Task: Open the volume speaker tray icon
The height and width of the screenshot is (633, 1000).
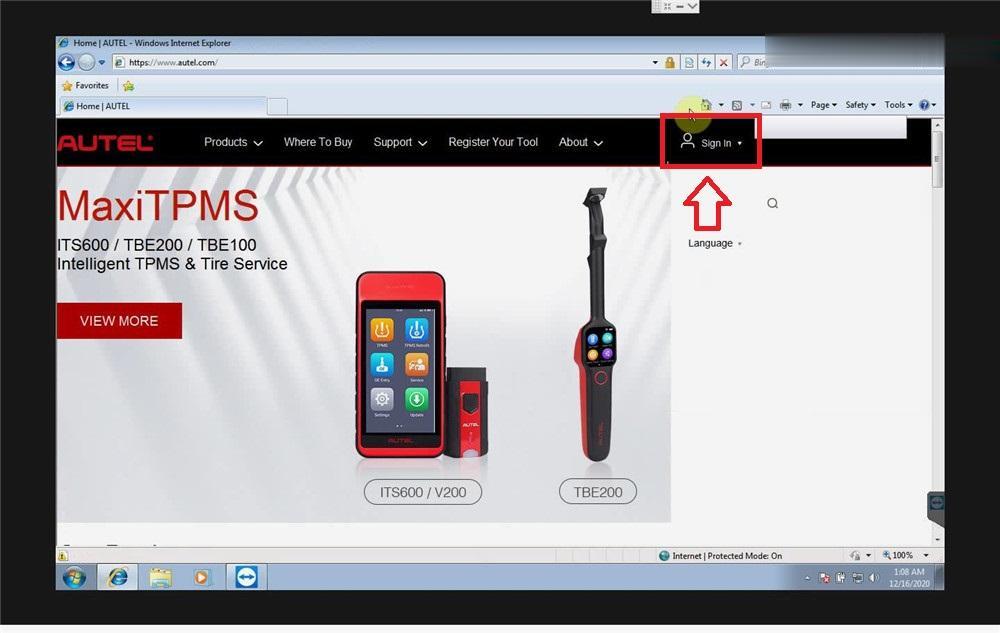Action: [873, 578]
